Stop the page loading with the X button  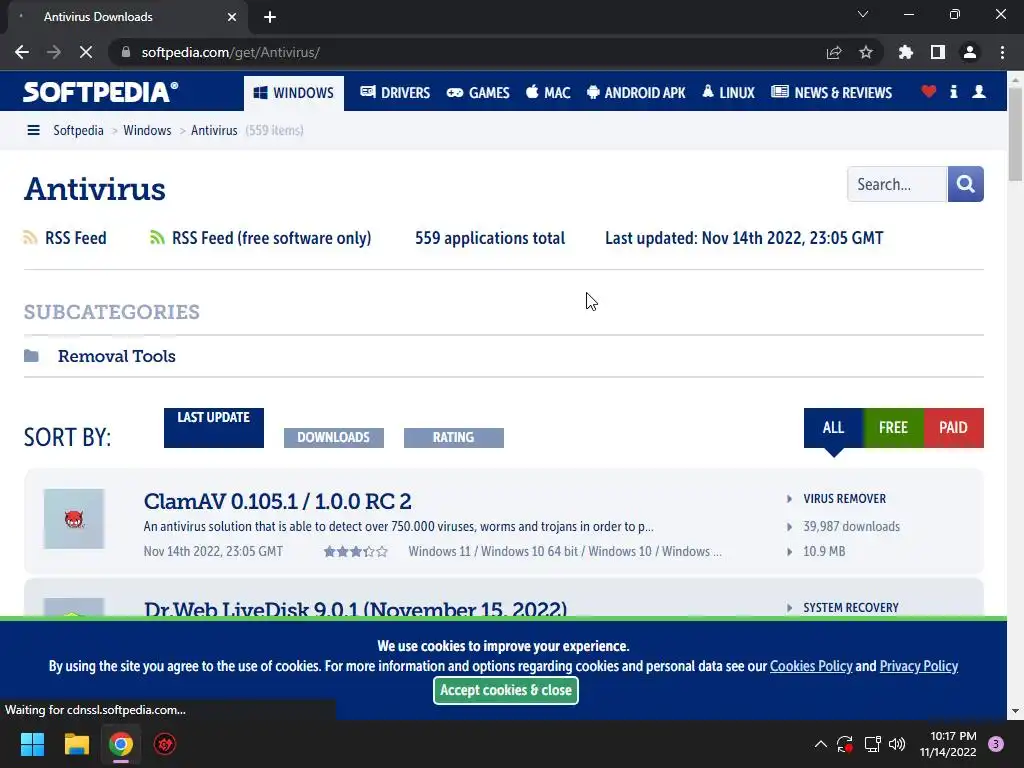[86, 52]
